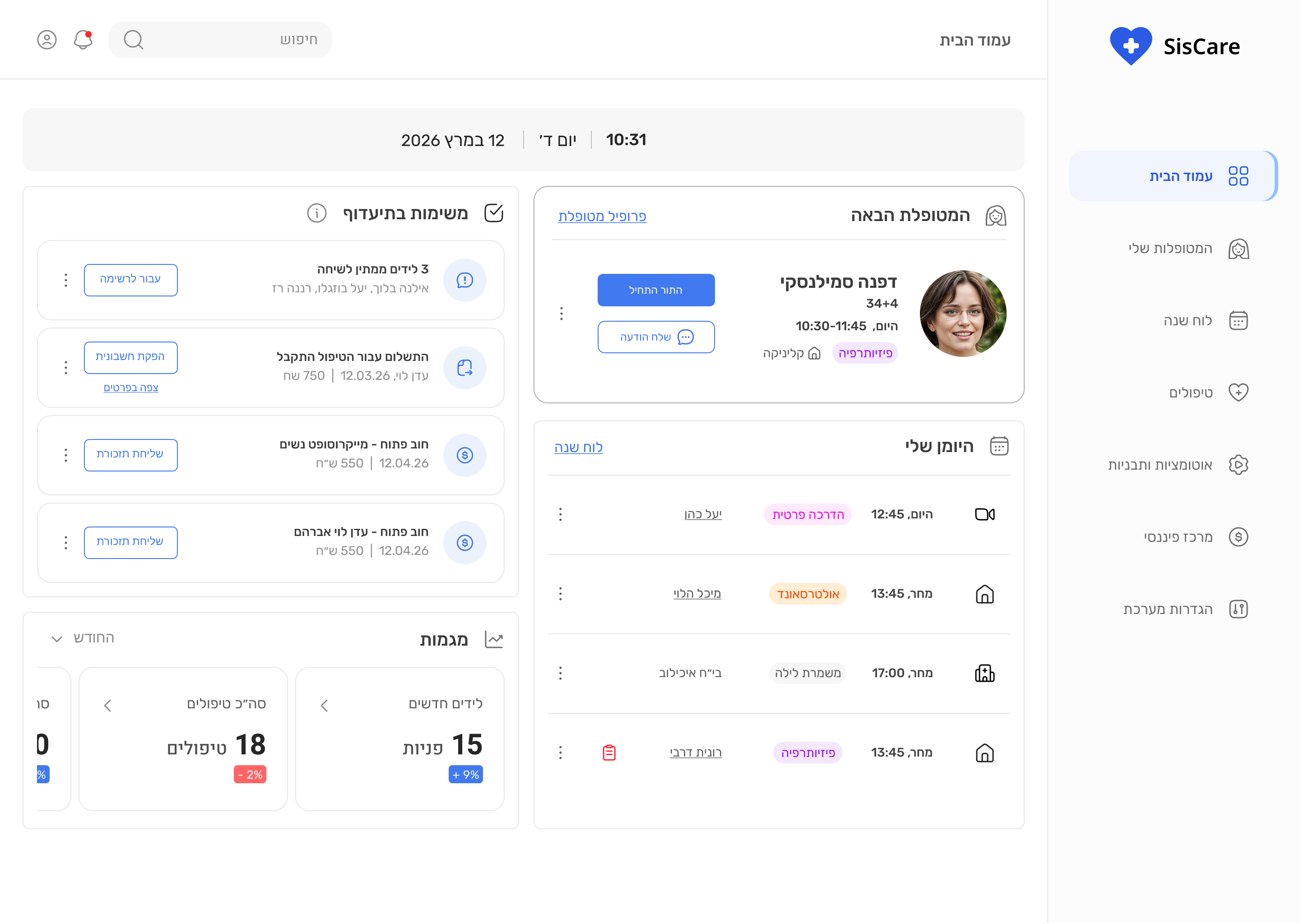Click the trend chart icon of מגמות
1300x924 pixels.
coord(493,639)
